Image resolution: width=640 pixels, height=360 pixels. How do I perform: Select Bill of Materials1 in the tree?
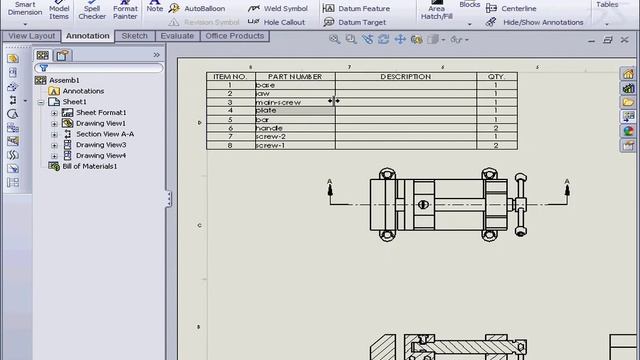coord(89,166)
